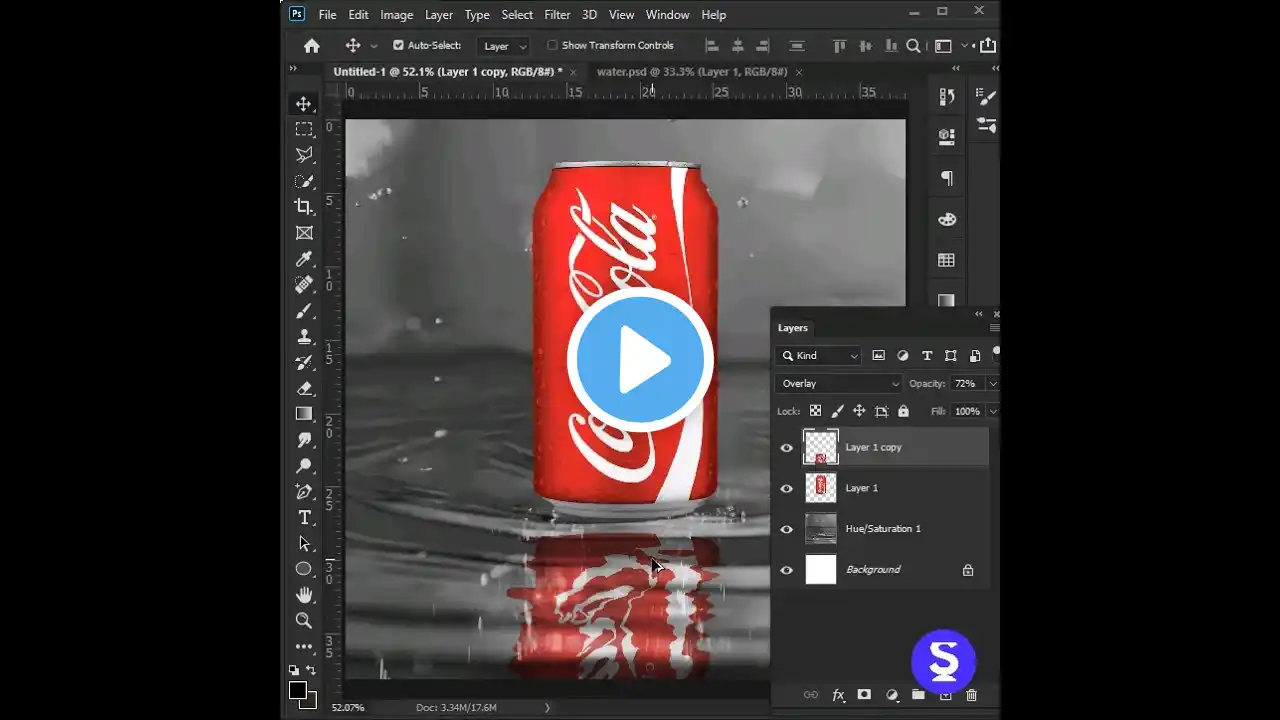
Task: Create a new layer
Action: [x=945, y=694]
